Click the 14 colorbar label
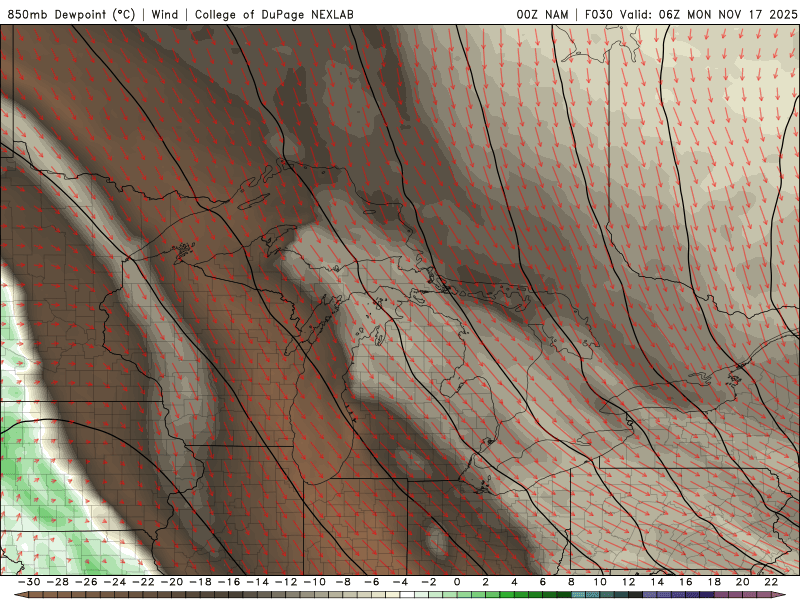This screenshot has height=600, width=800. coord(657,582)
